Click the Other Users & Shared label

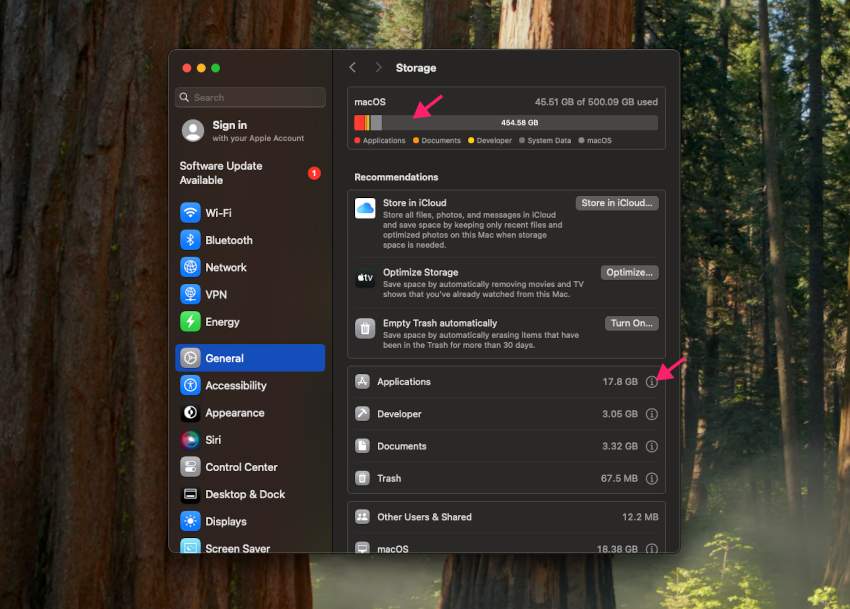point(424,517)
